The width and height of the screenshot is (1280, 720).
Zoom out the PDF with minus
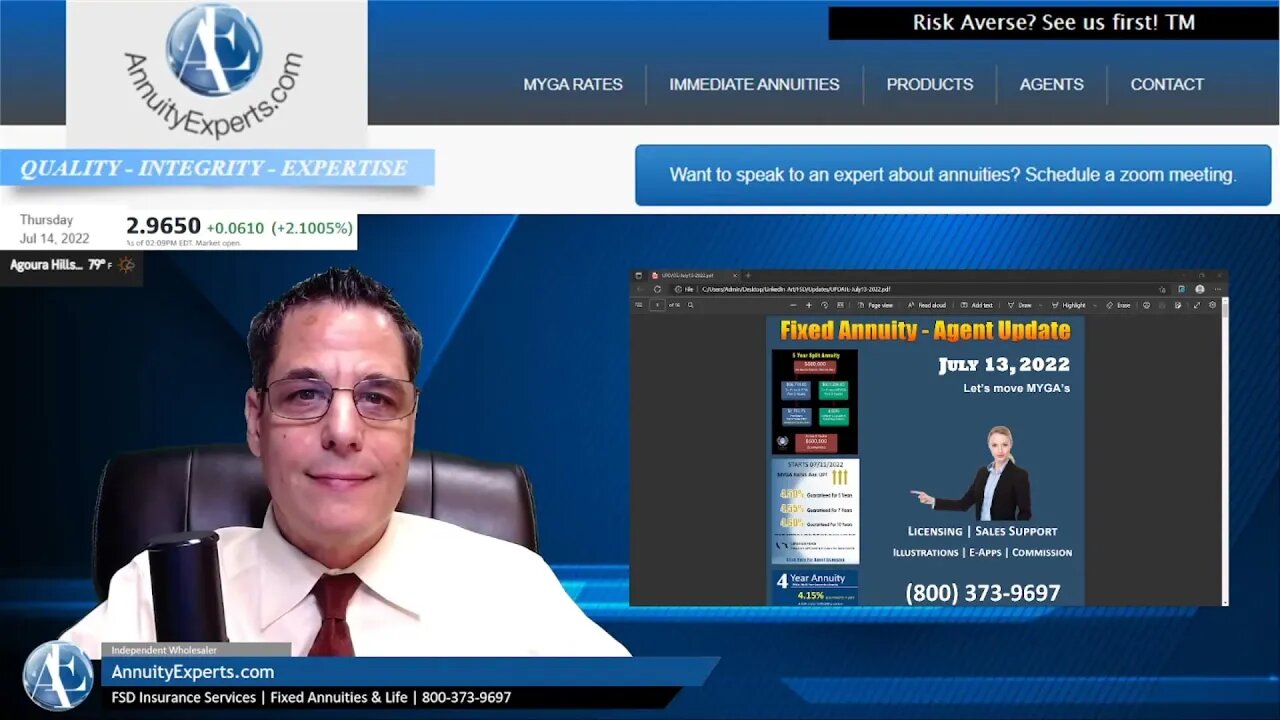793,305
